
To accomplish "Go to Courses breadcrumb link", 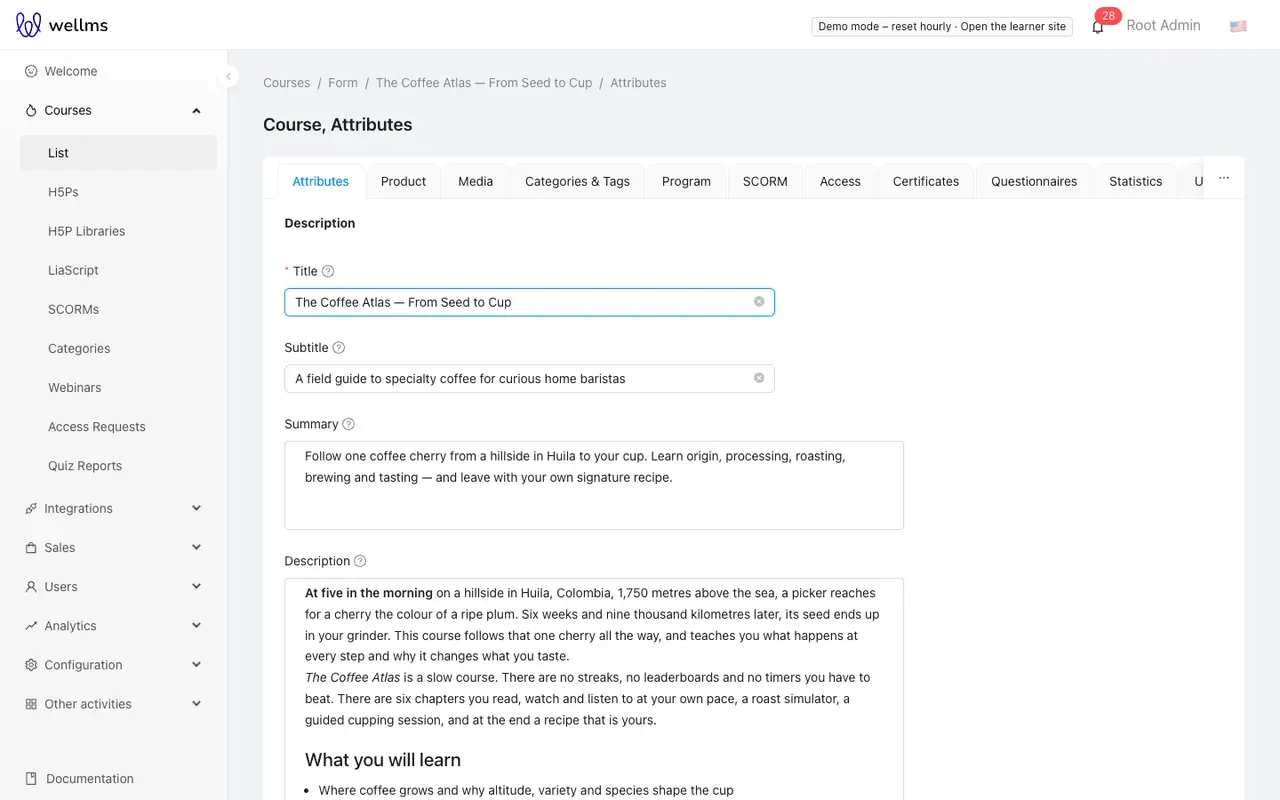I will [287, 83].
